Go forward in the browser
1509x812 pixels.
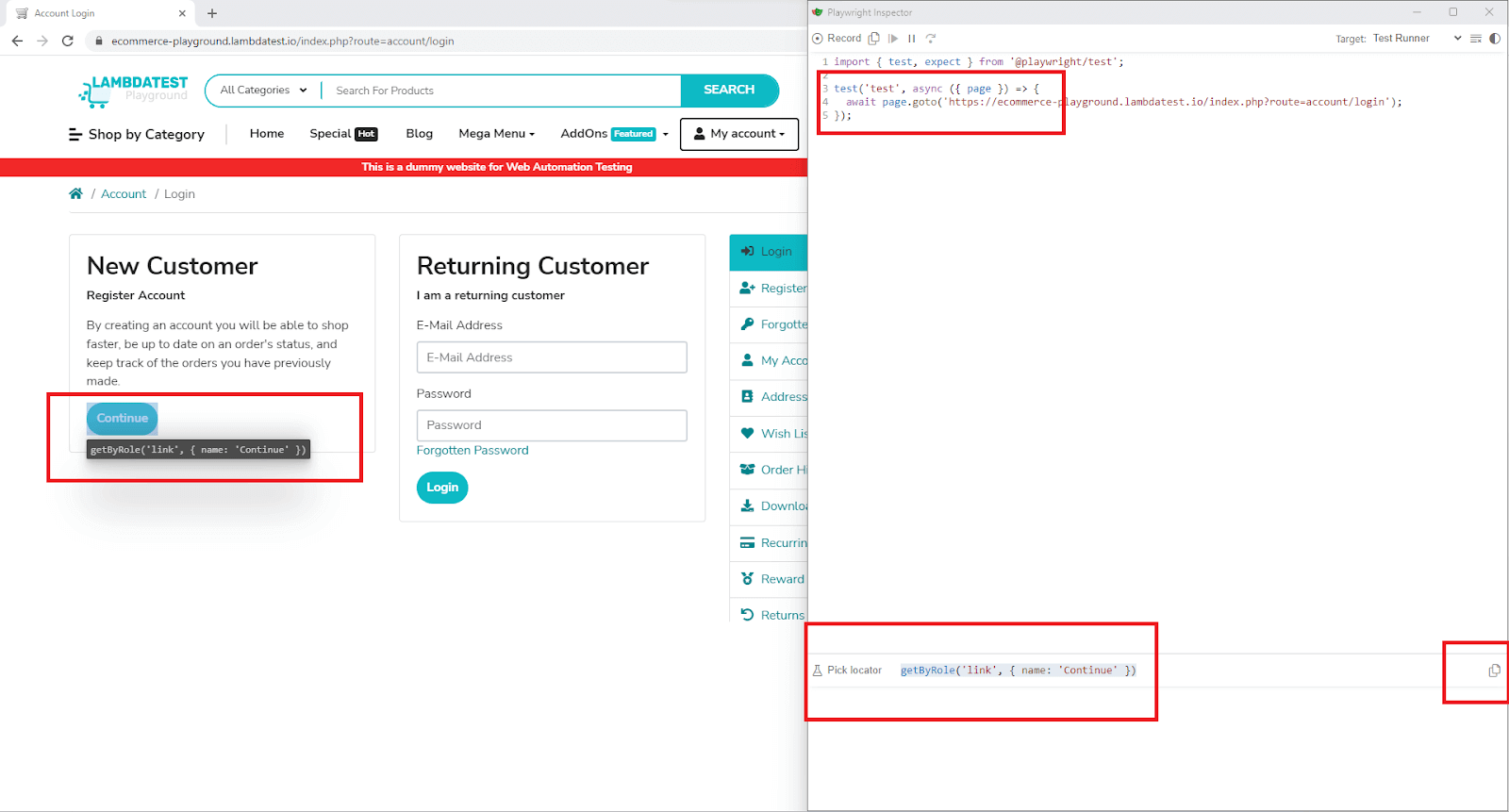[x=42, y=41]
